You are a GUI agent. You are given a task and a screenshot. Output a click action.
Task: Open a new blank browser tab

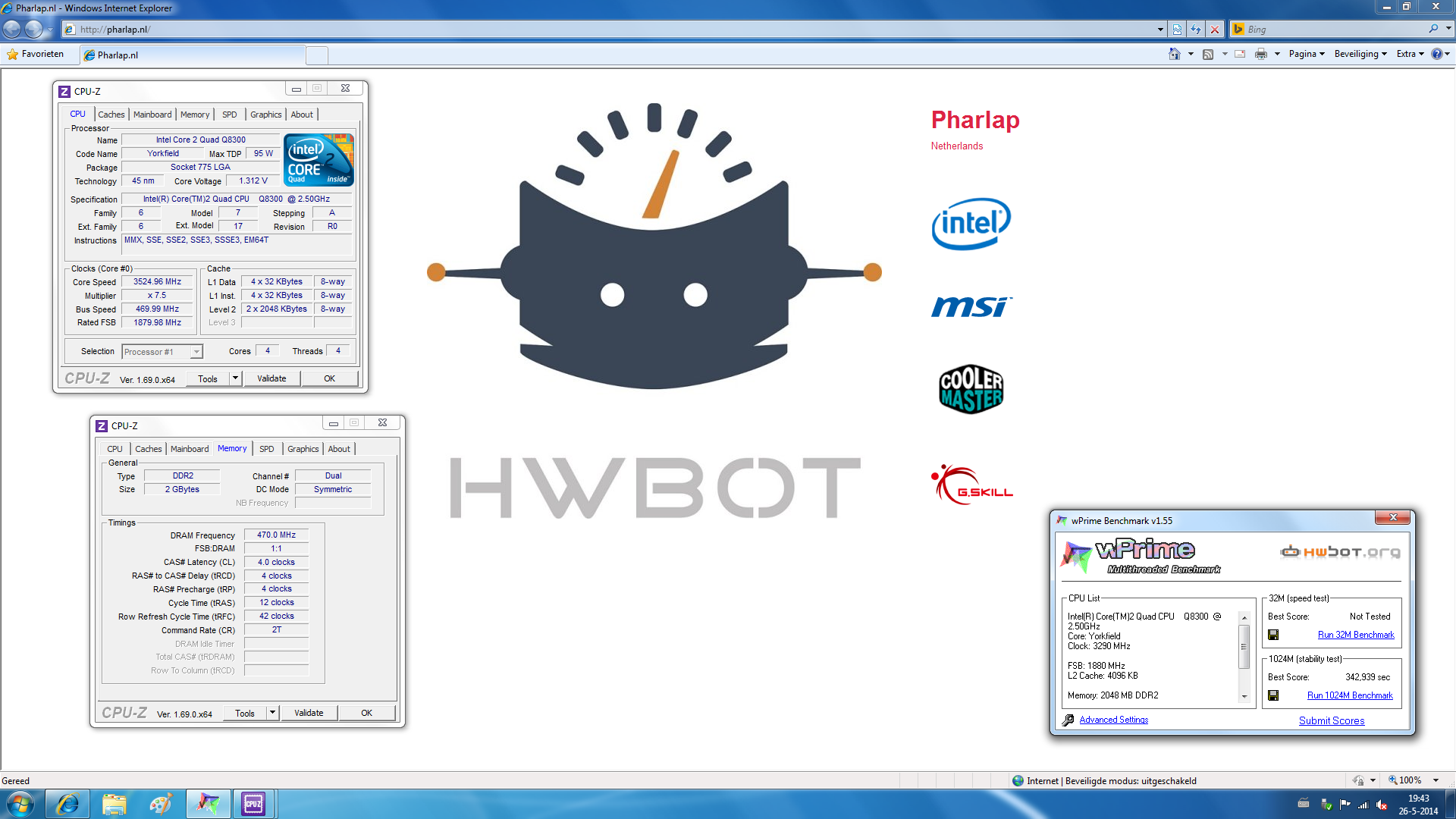pyautogui.click(x=317, y=55)
